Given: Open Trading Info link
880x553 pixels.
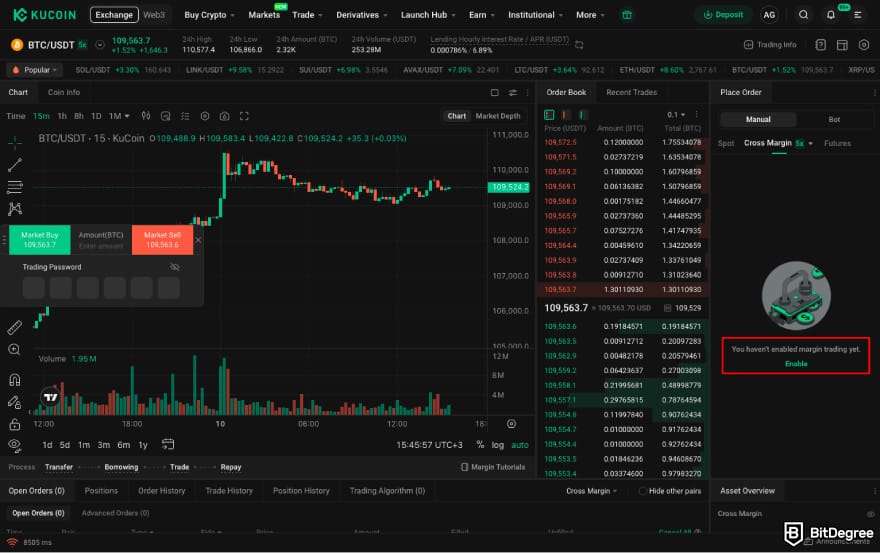Looking at the screenshot, I should 770,45.
